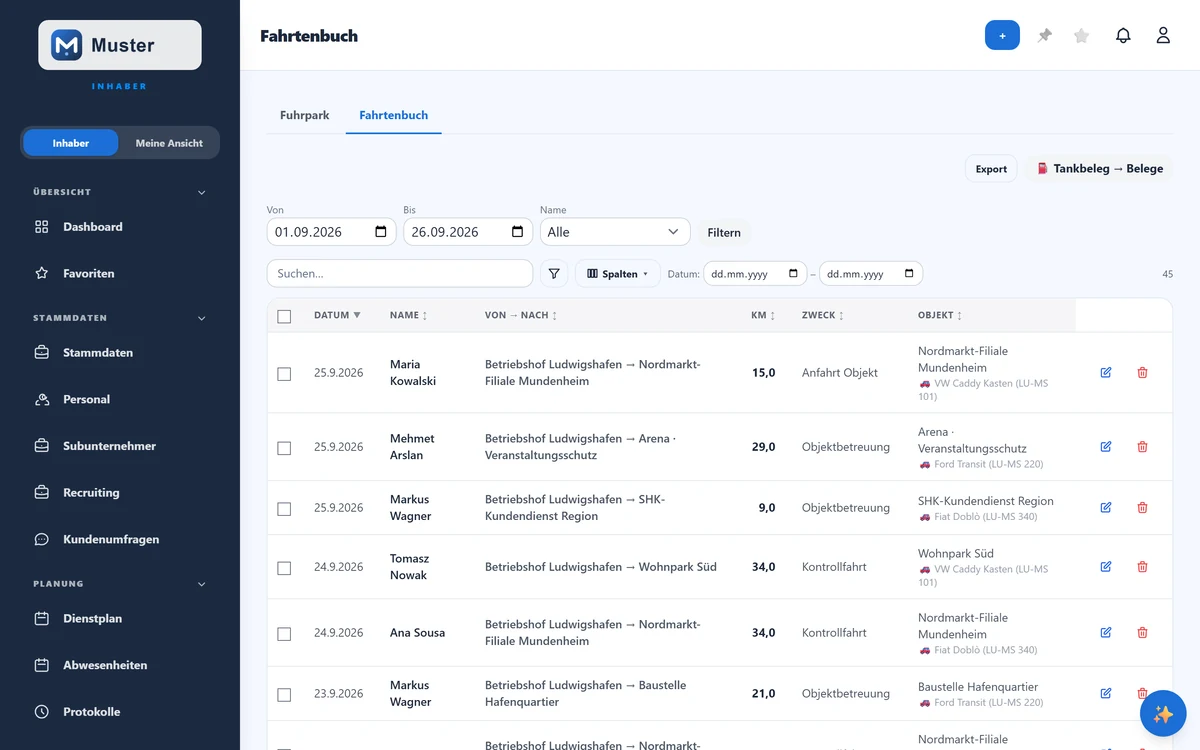Toggle the select-all checkbox in table header
Viewport: 1200px width, 750px height.
[284, 316]
